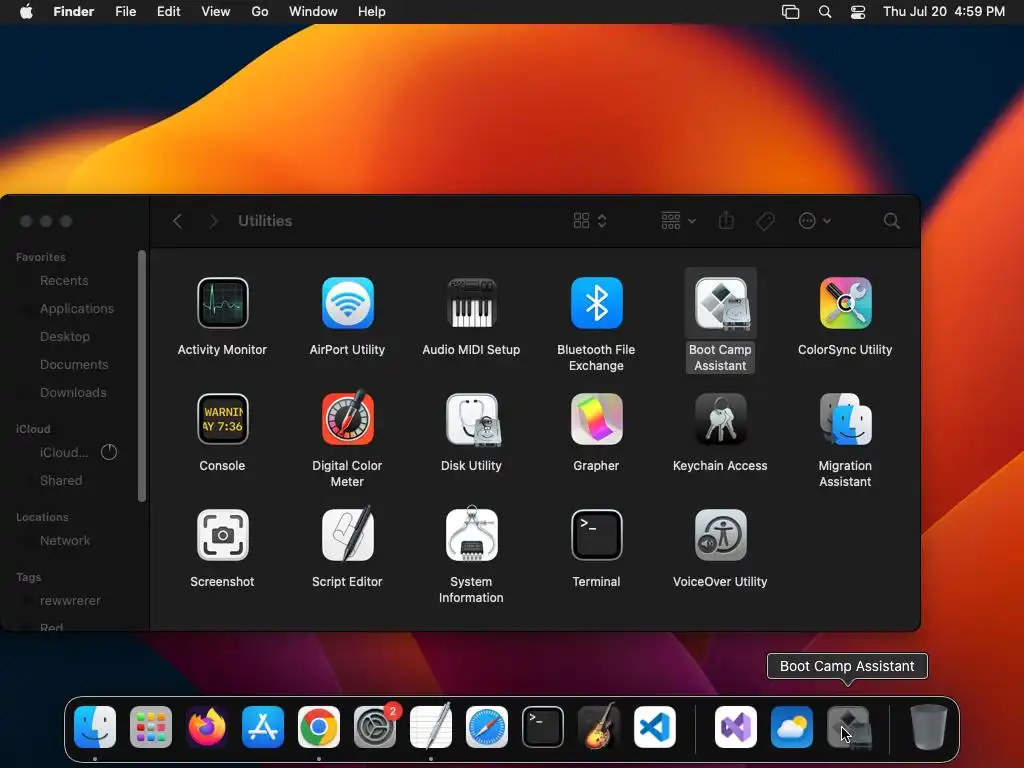Image resolution: width=1024 pixels, height=768 pixels.
Task: Select the Console app icon
Action: pyautogui.click(x=223, y=419)
